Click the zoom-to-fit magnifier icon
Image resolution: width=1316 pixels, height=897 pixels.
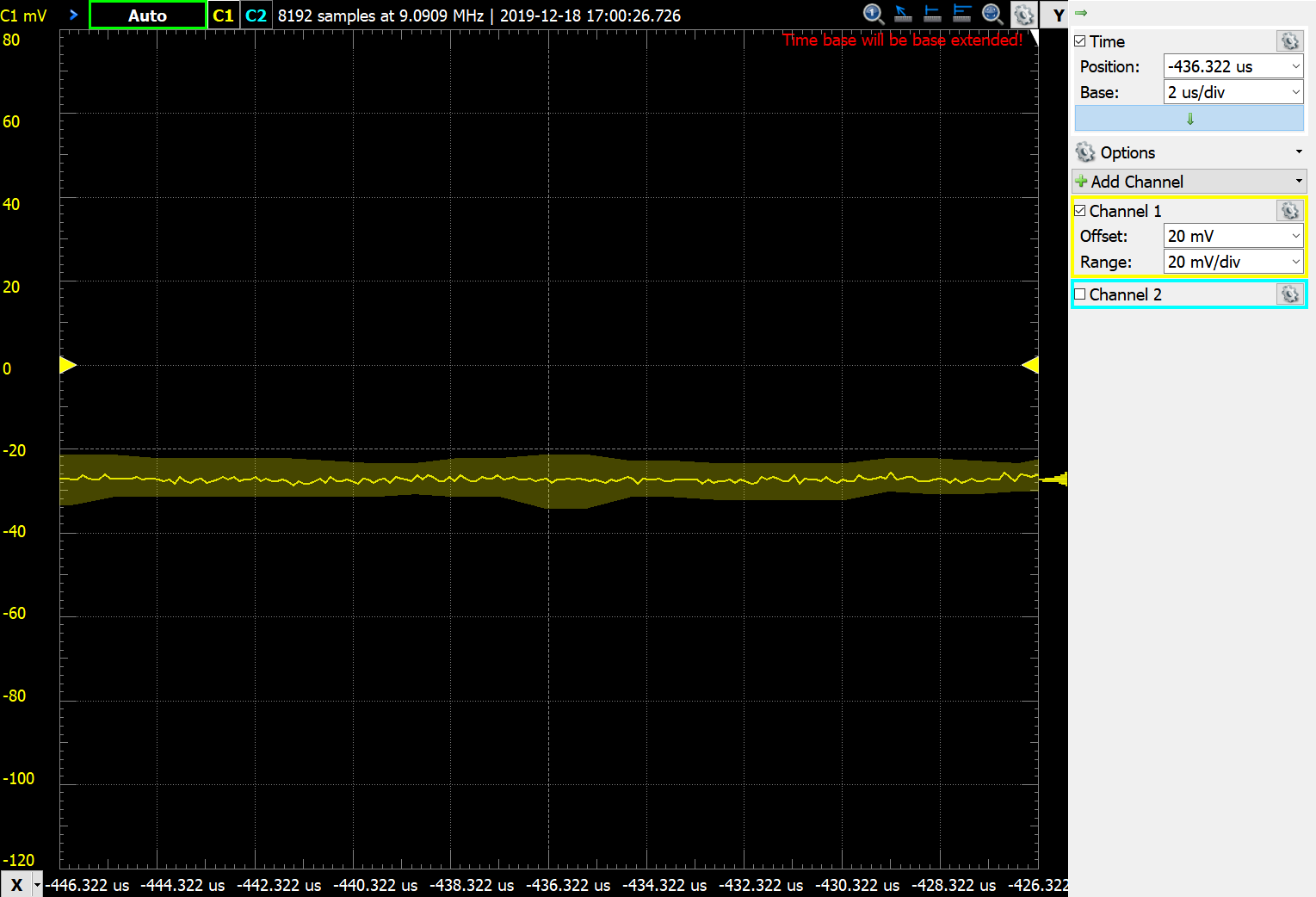tap(992, 14)
